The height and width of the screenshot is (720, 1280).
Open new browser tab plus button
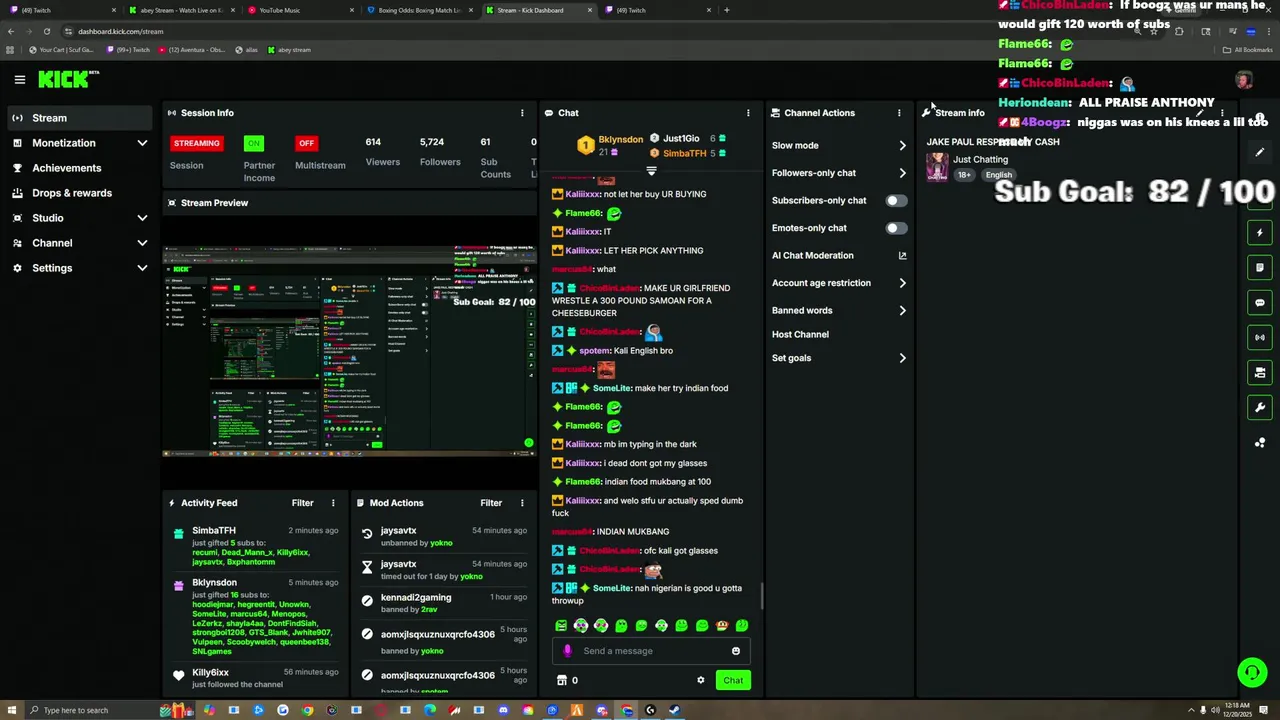pos(727,10)
